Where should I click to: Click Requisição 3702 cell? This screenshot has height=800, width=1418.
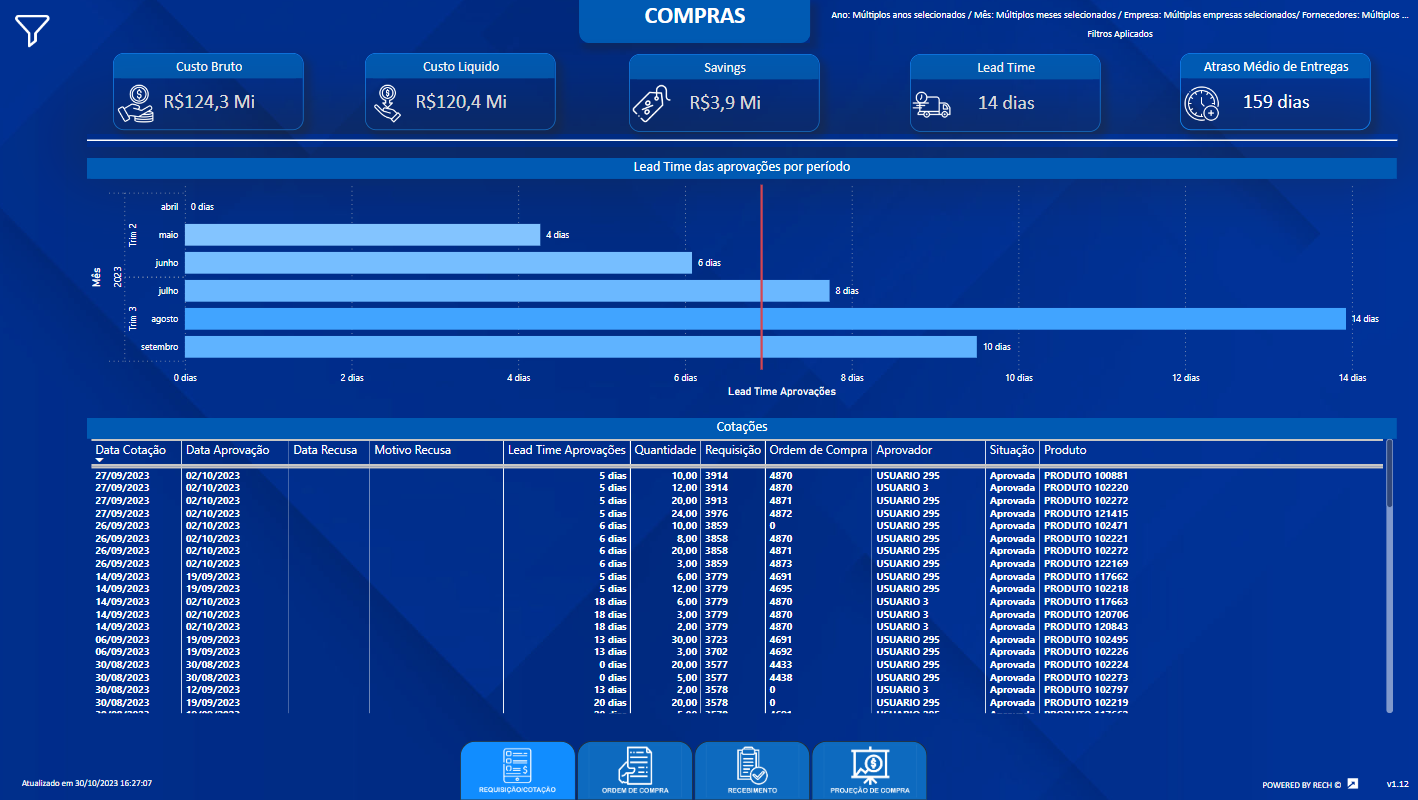click(716, 652)
